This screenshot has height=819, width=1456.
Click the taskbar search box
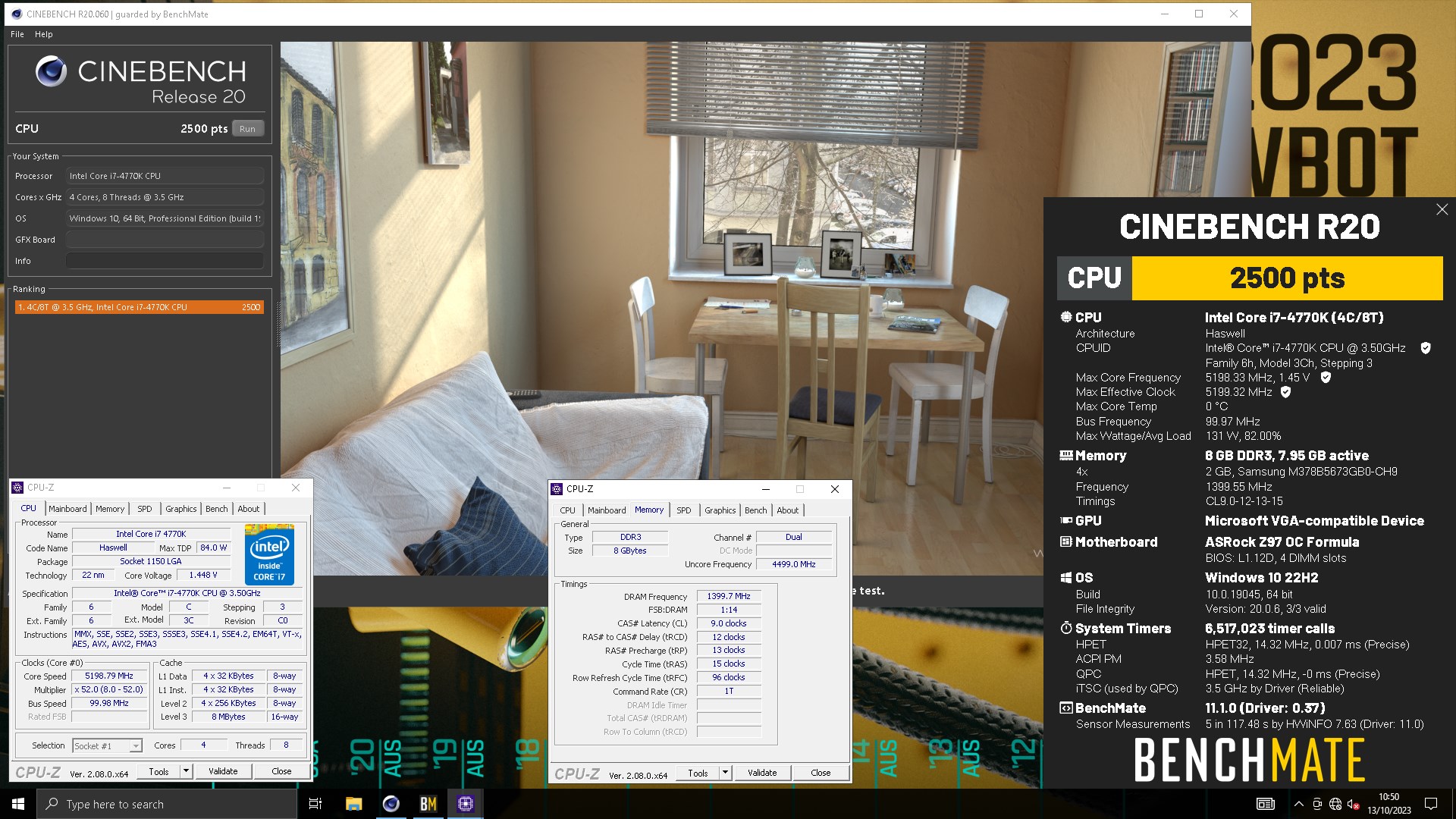click(x=167, y=804)
